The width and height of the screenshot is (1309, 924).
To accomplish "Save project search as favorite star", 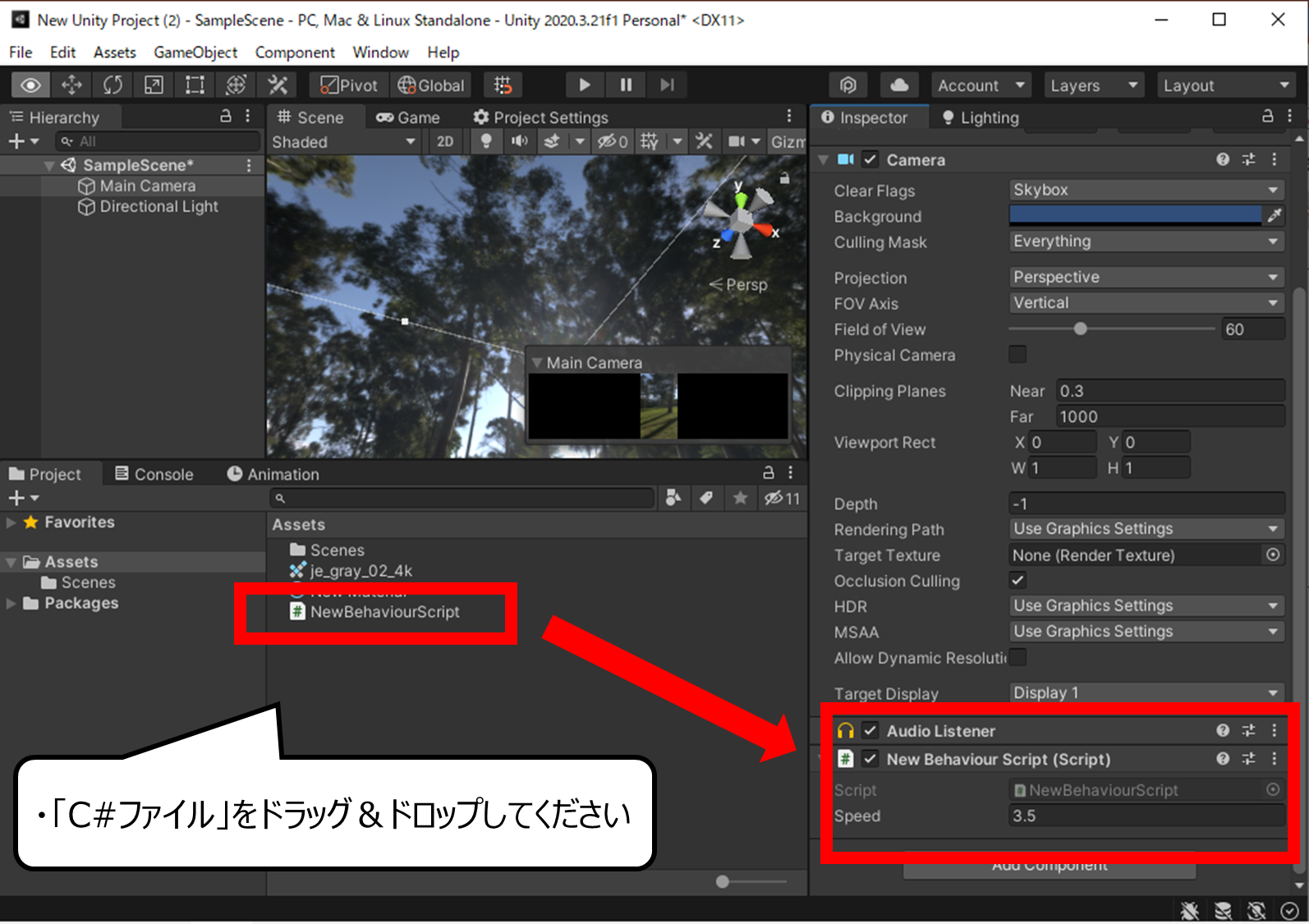I will click(740, 498).
